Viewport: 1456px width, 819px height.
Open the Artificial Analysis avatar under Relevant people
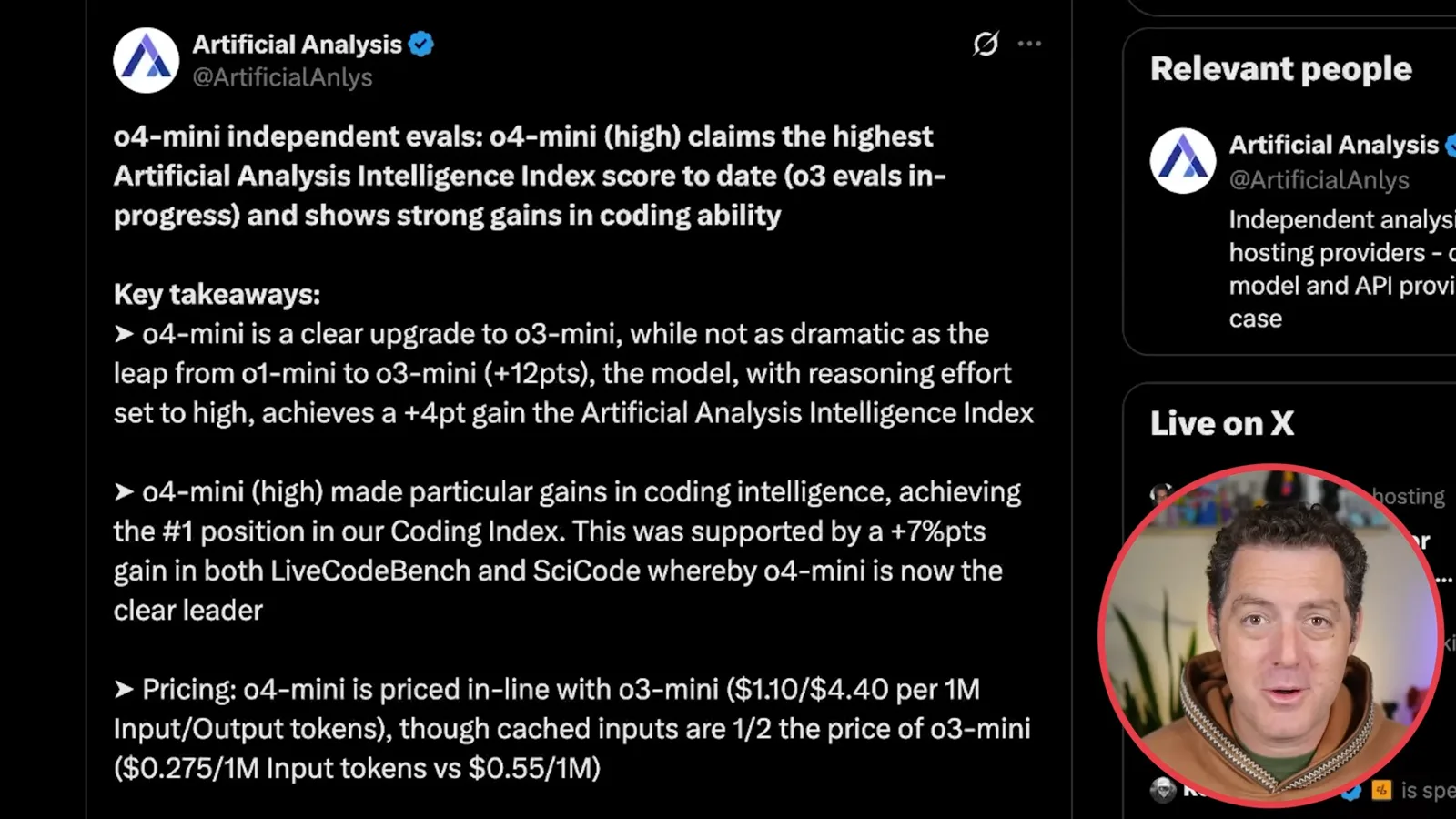tap(1183, 160)
